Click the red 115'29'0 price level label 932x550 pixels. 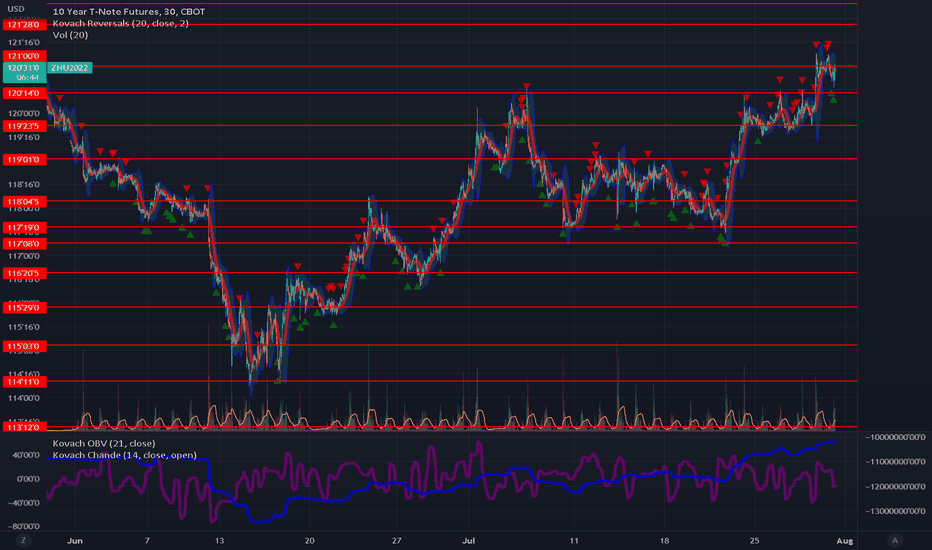point(24,307)
